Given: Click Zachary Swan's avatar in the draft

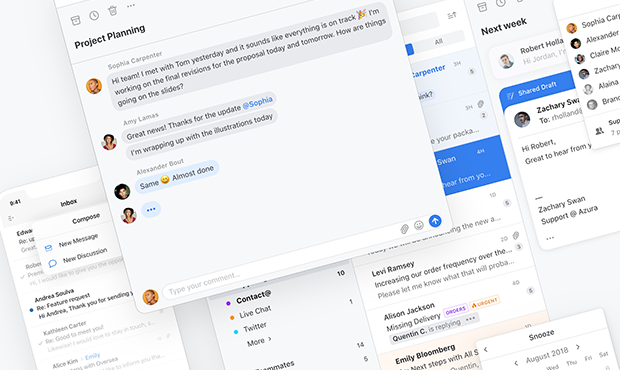Looking at the screenshot, I should click(522, 119).
